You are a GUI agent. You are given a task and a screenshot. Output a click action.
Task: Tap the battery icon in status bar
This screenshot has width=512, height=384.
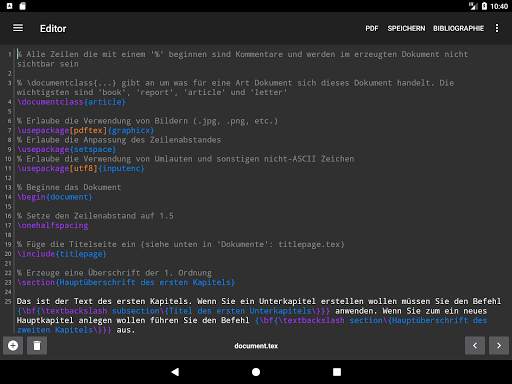click(484, 6)
